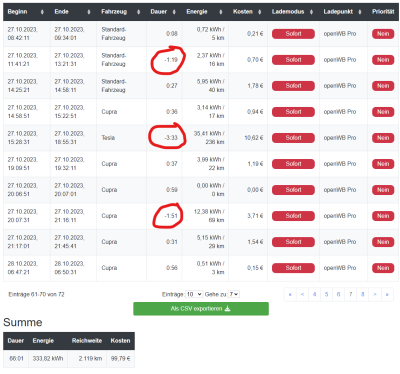Jump to last page with double arrow

click(387, 294)
